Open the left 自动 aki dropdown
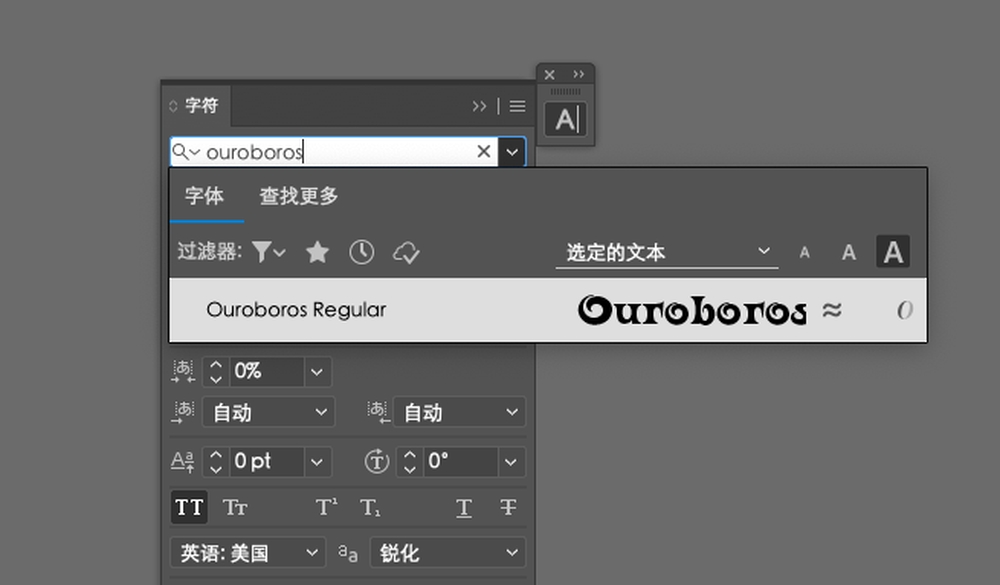The width and height of the screenshot is (1000, 585). [268, 412]
